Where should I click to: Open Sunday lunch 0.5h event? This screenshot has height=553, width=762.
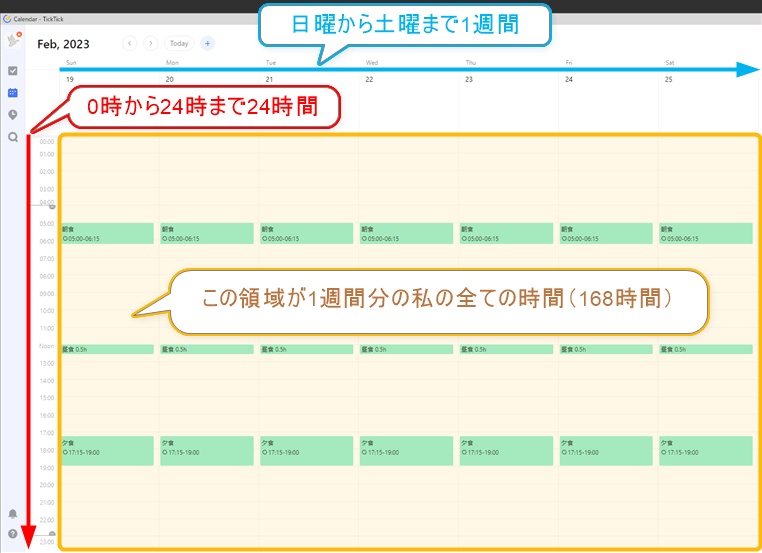[x=107, y=349]
